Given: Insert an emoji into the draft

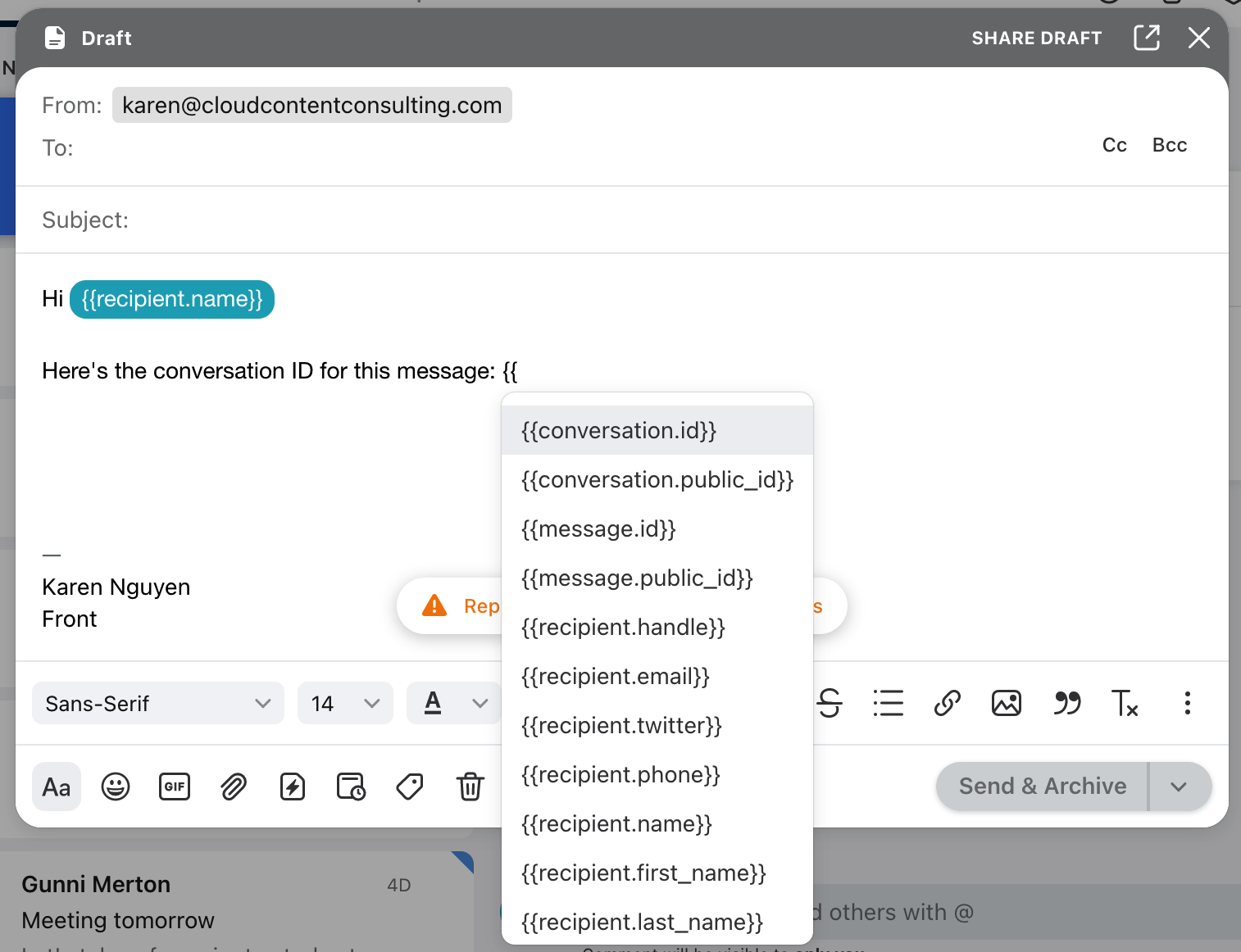Looking at the screenshot, I should pos(116,787).
